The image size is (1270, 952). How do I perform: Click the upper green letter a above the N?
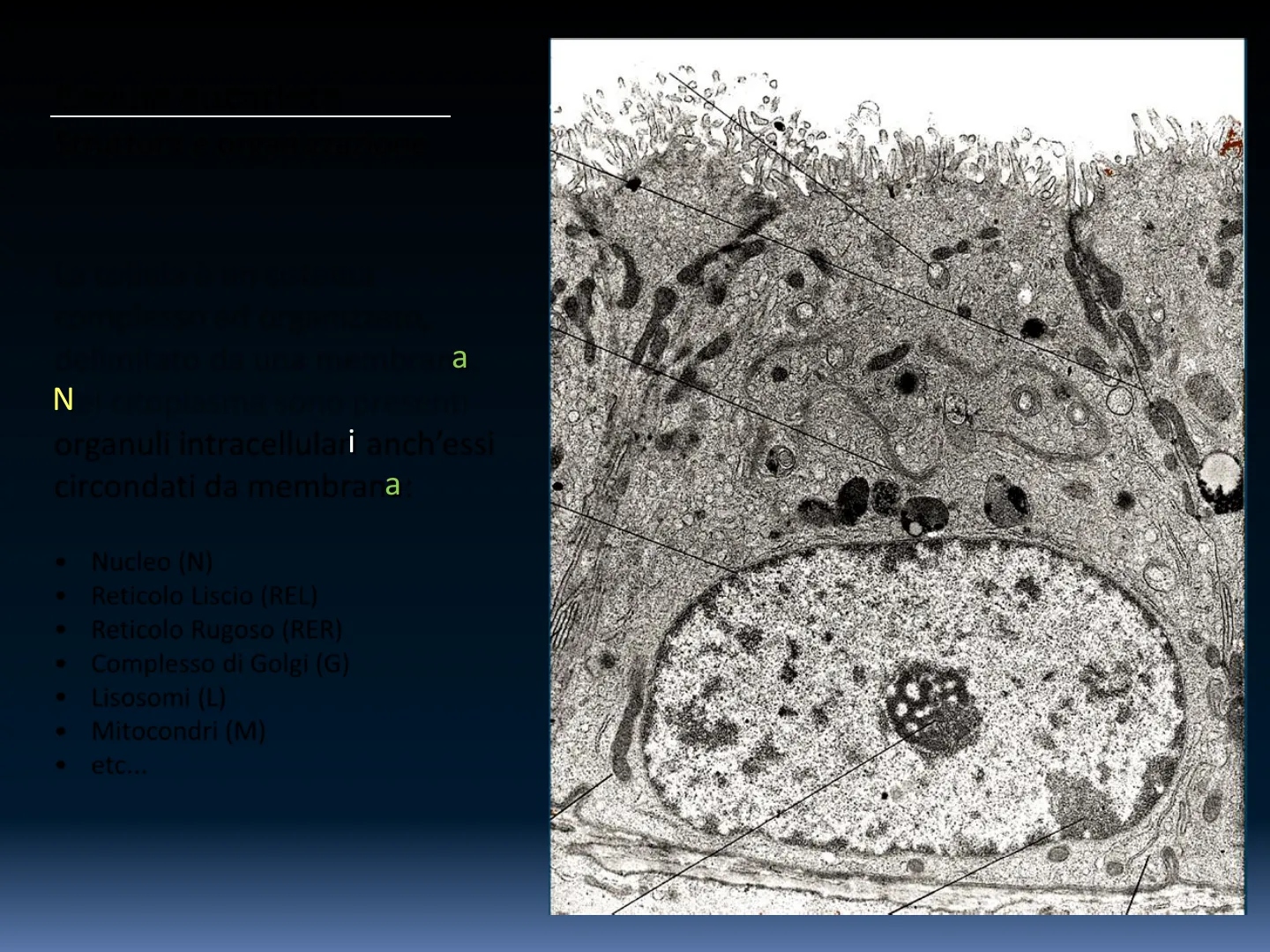pos(459,358)
